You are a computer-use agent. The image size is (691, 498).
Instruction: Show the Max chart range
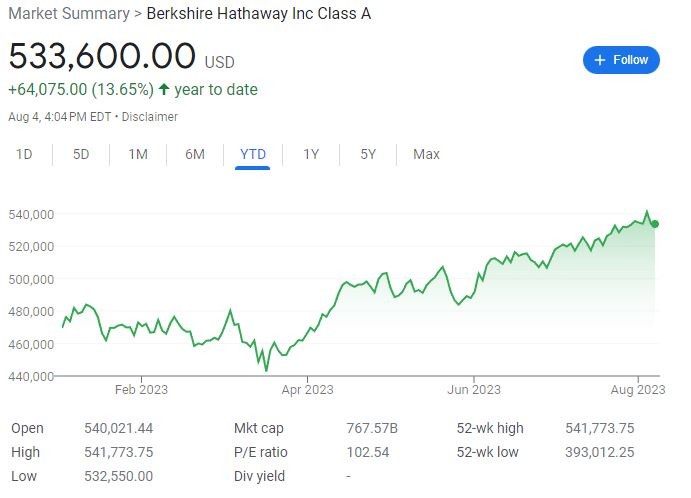click(427, 154)
